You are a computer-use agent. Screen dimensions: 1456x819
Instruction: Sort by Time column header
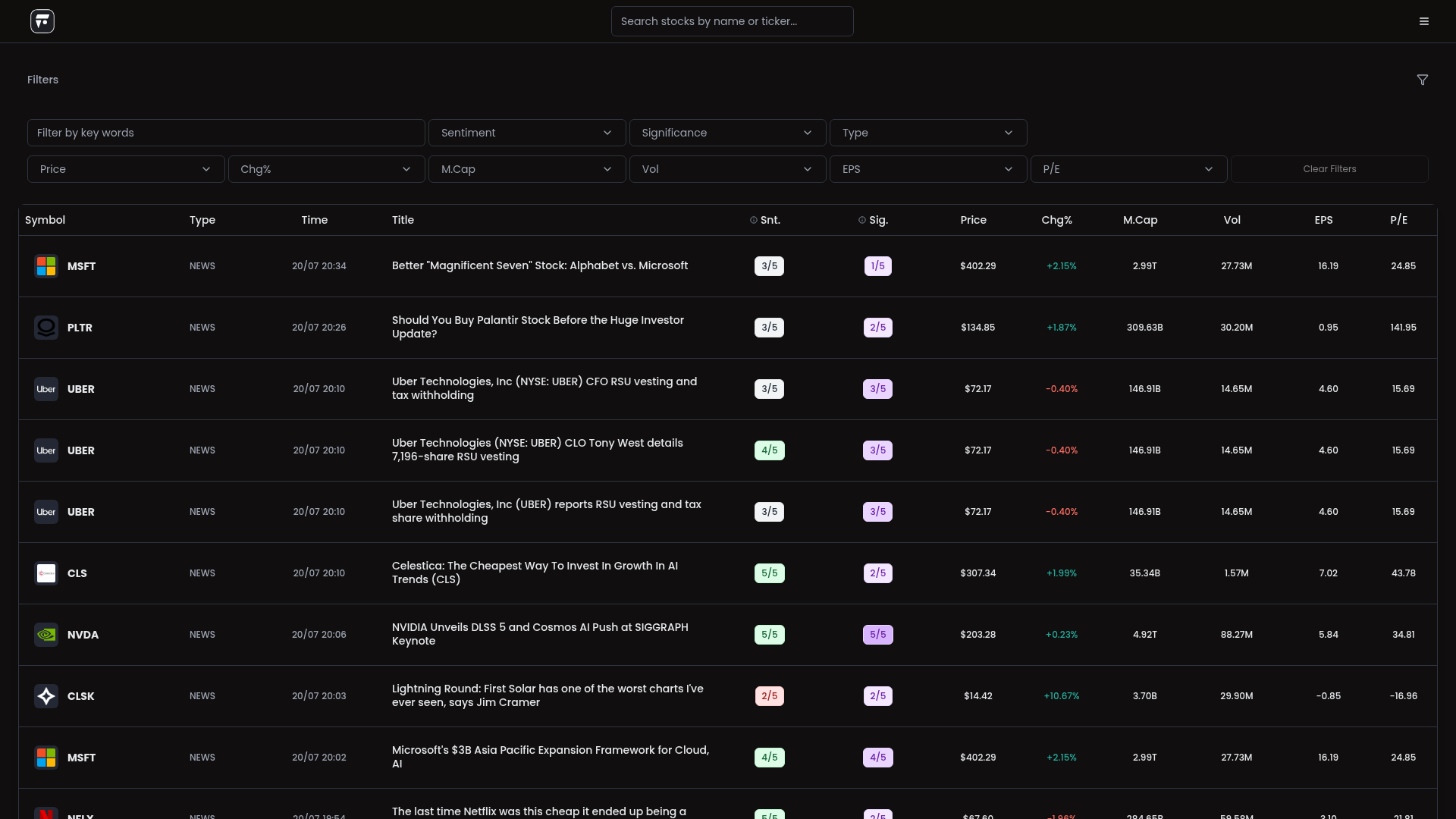pos(314,220)
